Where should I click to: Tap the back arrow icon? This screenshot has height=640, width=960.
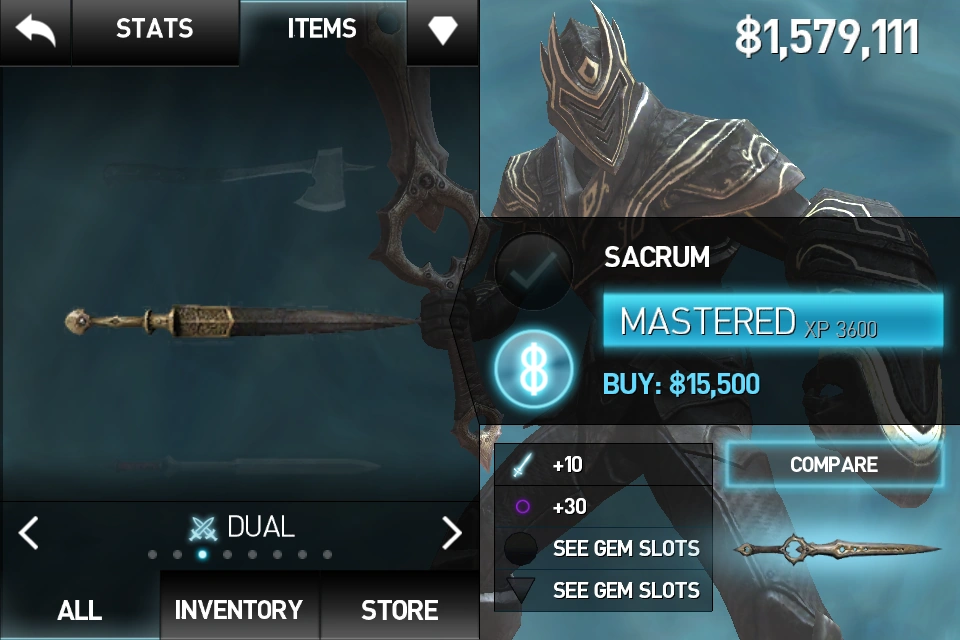tap(36, 31)
